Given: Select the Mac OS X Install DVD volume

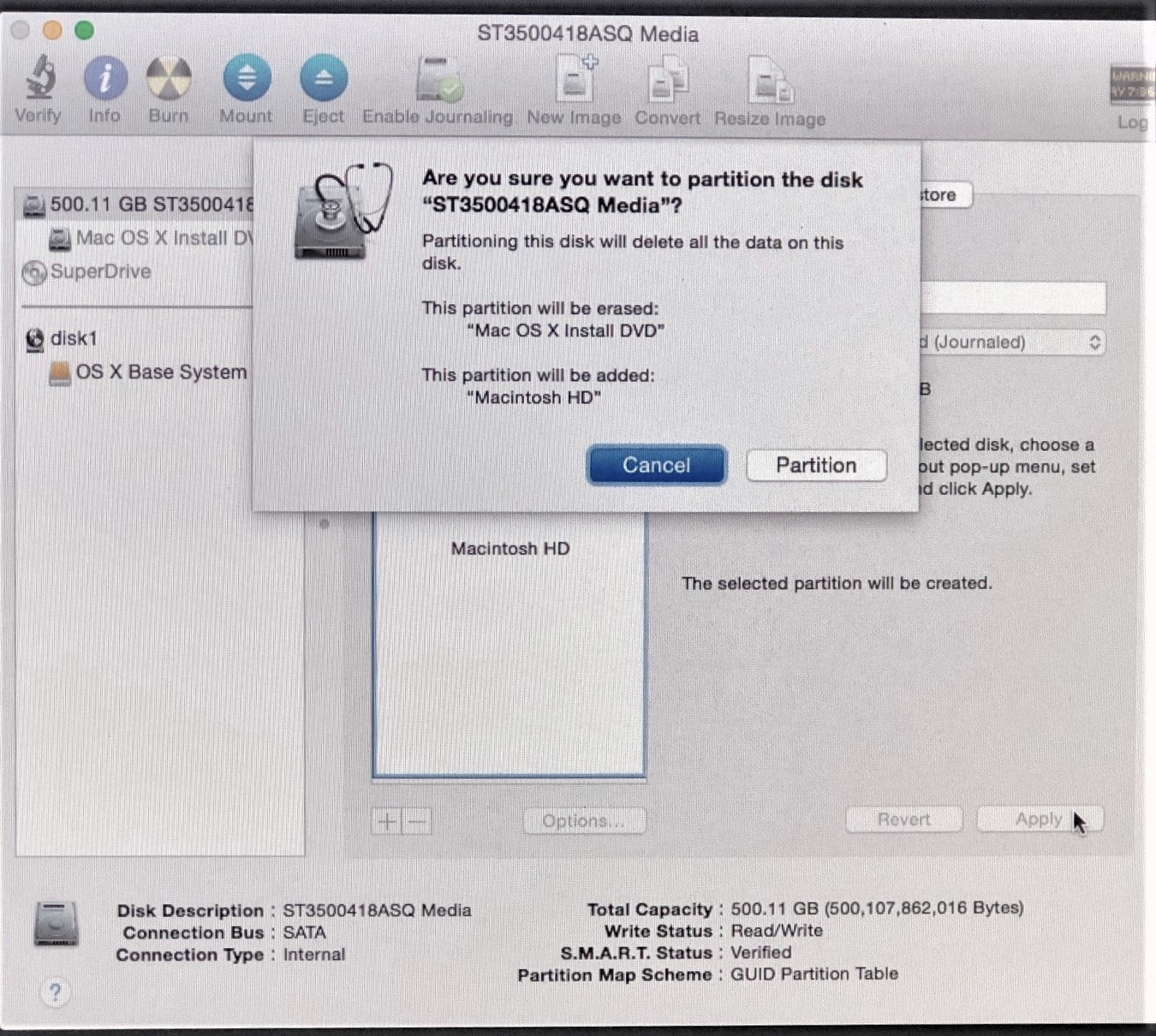Looking at the screenshot, I should click(x=152, y=238).
